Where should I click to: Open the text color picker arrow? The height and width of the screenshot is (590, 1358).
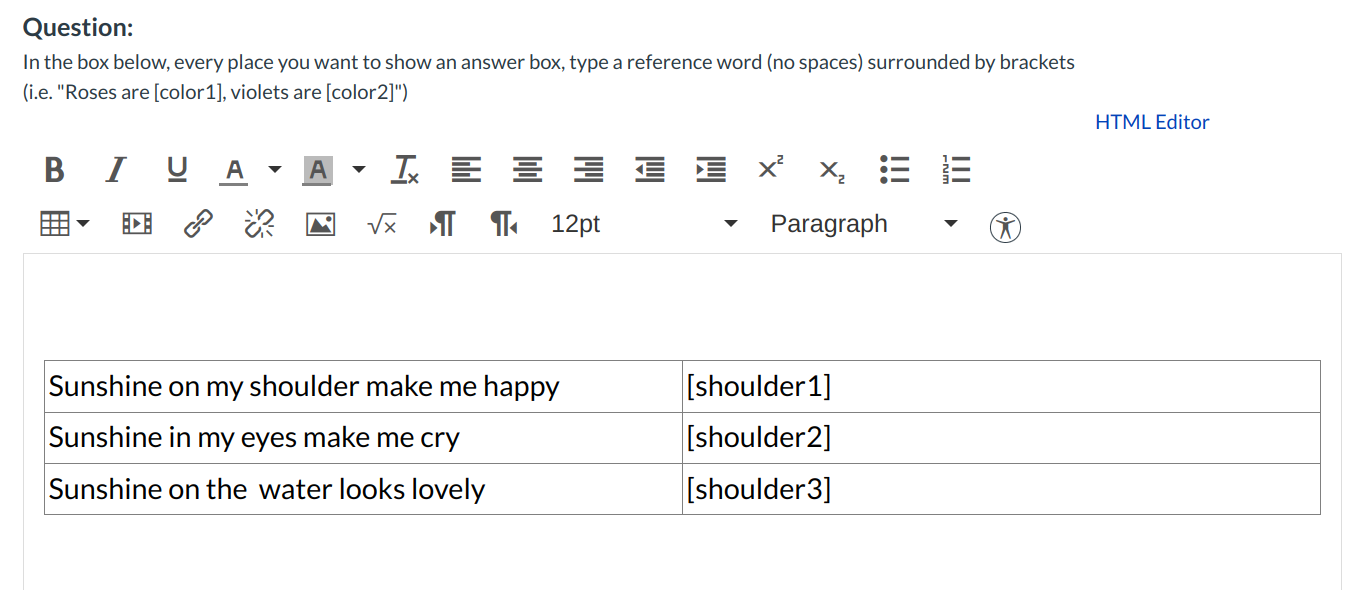[275, 170]
